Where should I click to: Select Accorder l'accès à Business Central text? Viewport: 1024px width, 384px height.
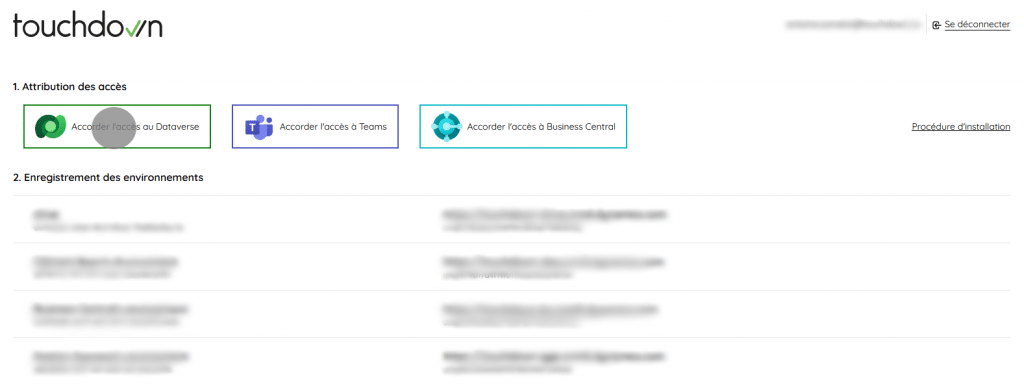point(541,127)
